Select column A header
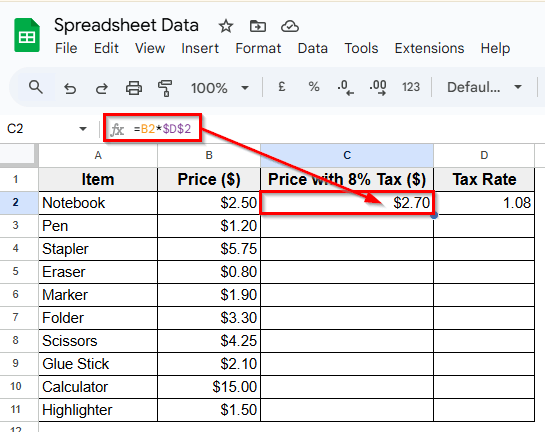This screenshot has width=545, height=432. pyautogui.click(x=98, y=155)
